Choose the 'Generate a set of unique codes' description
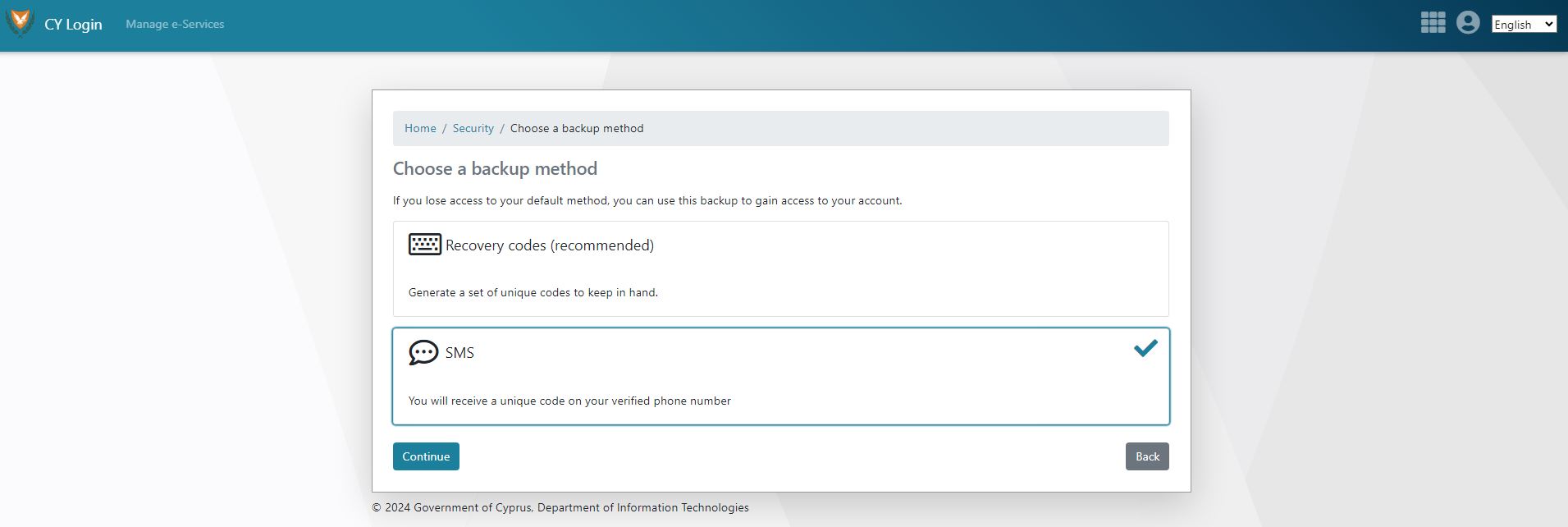Image resolution: width=1568 pixels, height=527 pixels. pos(533,292)
